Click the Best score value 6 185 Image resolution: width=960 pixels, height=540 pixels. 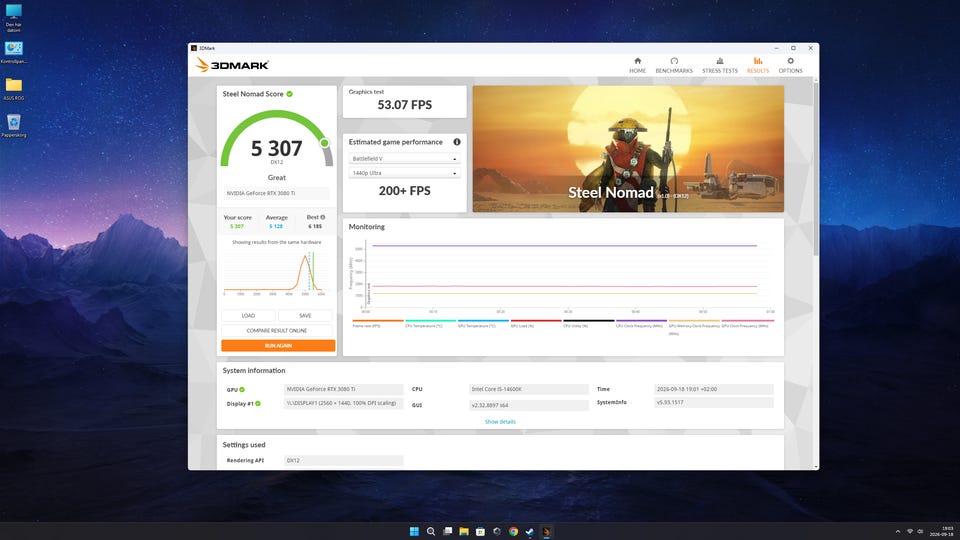pos(315,227)
